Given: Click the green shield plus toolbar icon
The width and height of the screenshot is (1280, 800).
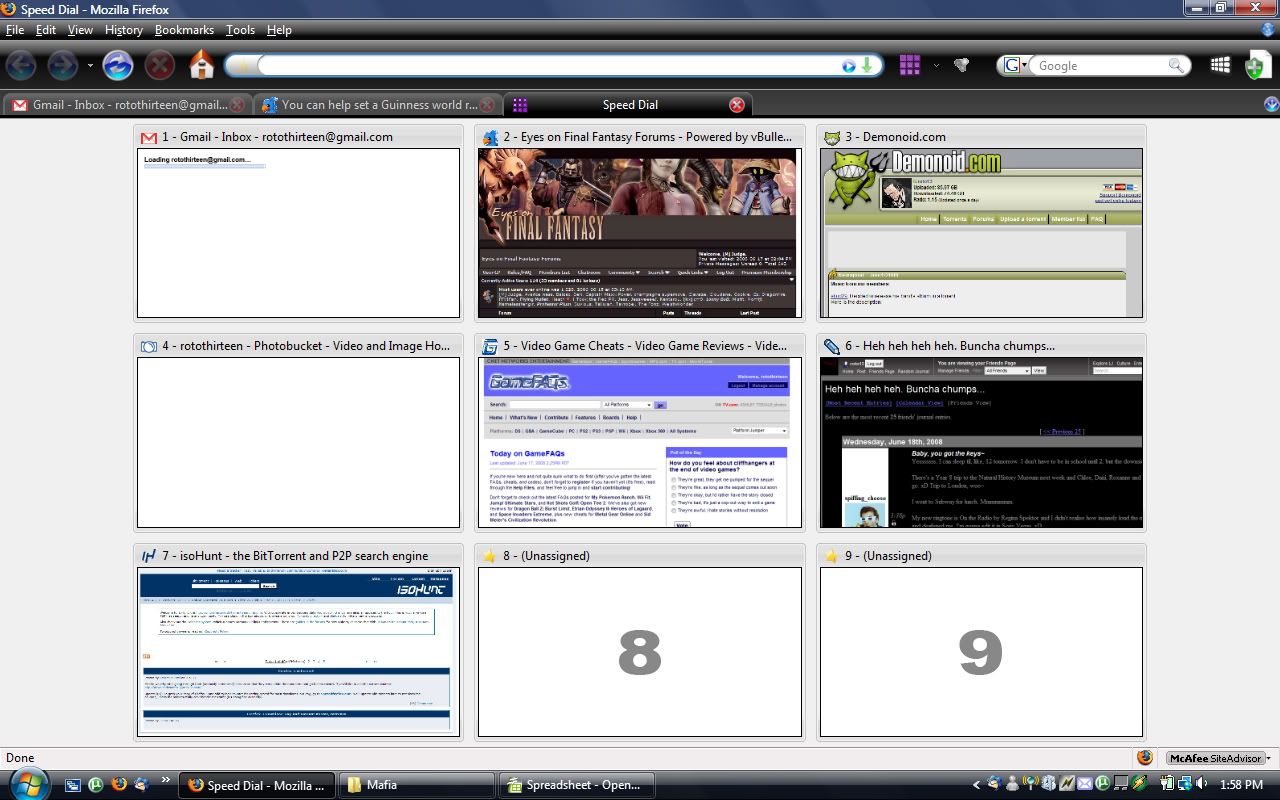Looking at the screenshot, I should click(1256, 66).
